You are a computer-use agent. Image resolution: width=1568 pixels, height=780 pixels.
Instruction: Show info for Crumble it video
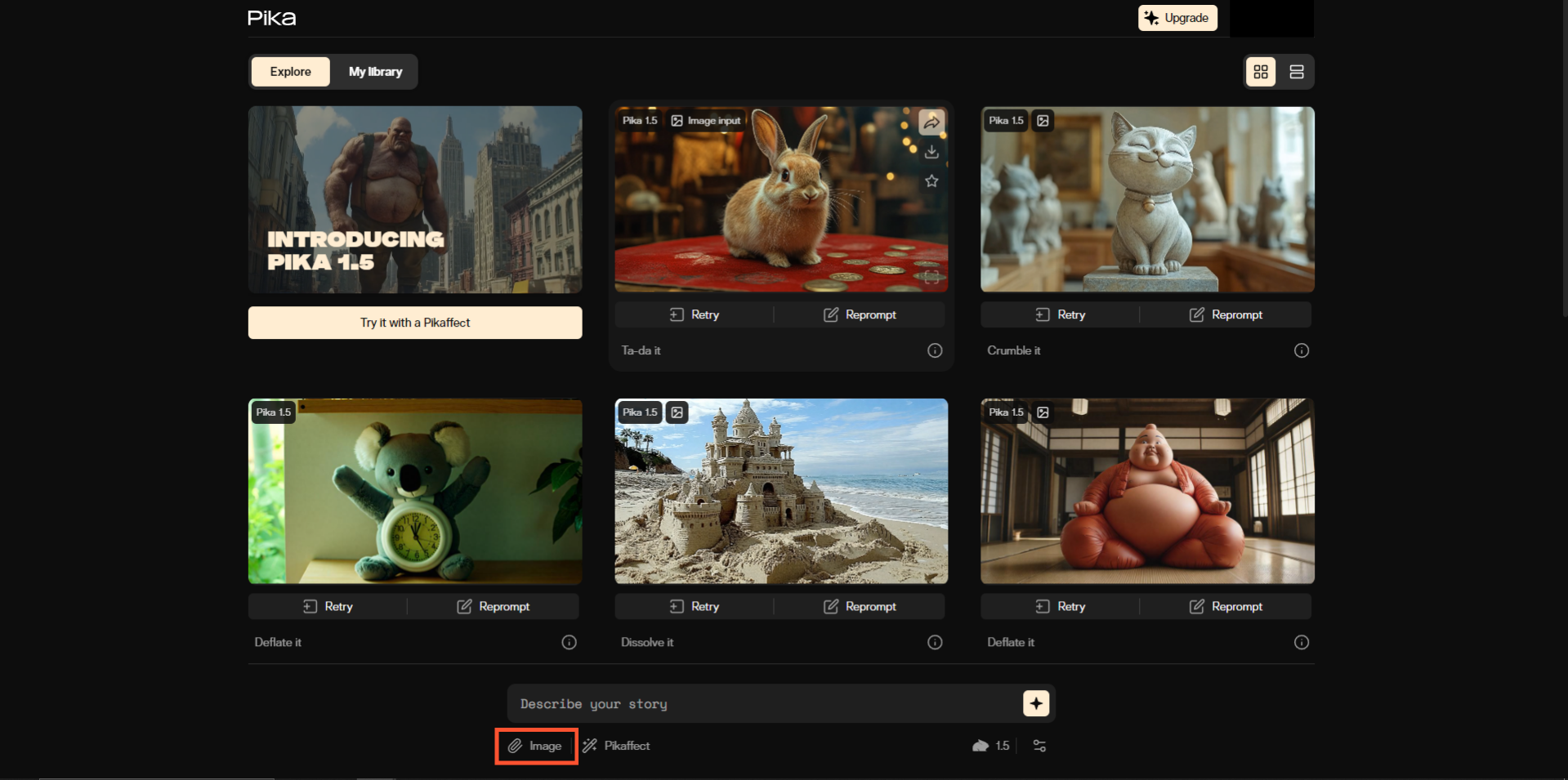click(1301, 350)
